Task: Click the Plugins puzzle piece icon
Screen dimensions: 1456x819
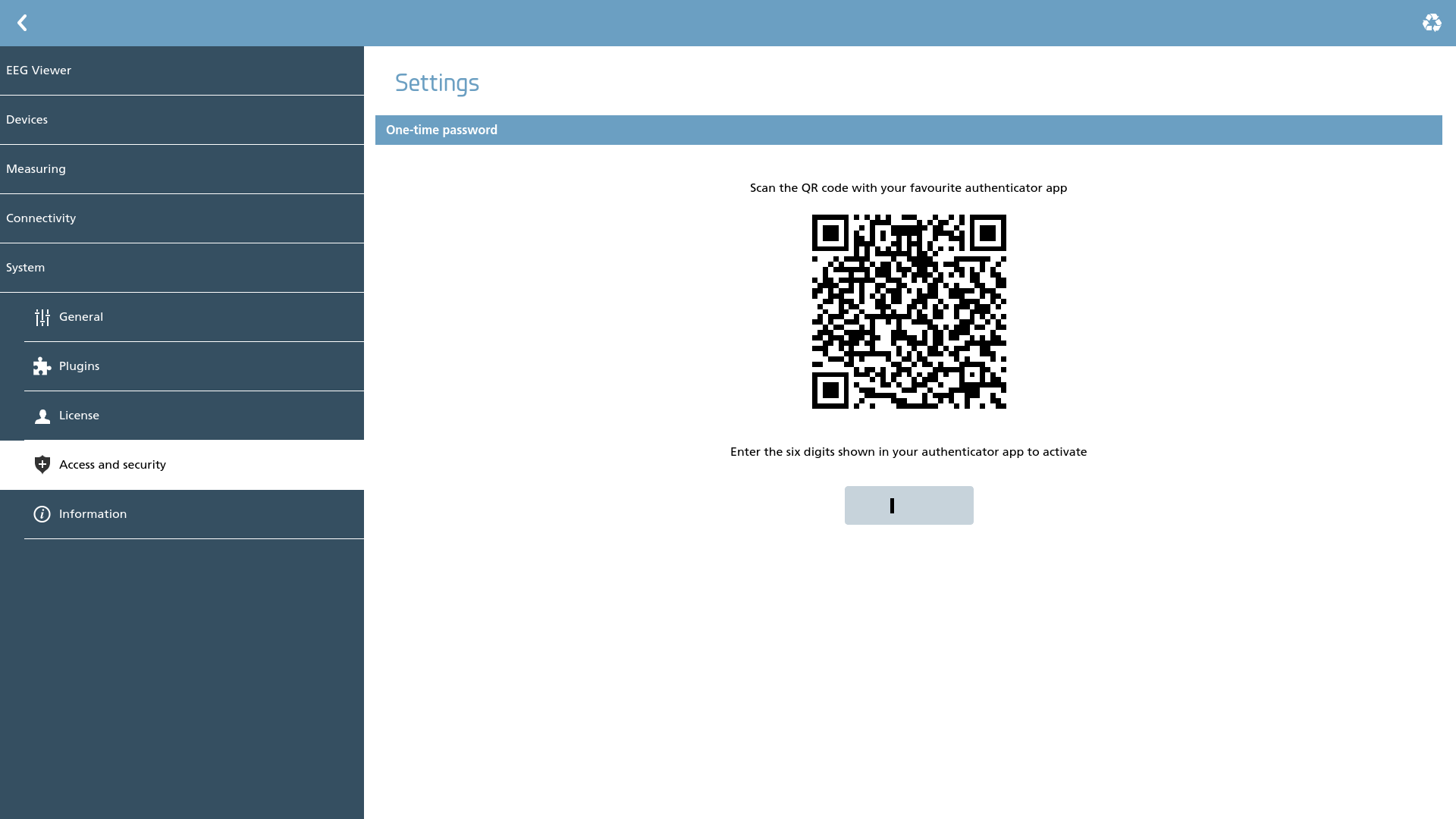Action: 42,366
